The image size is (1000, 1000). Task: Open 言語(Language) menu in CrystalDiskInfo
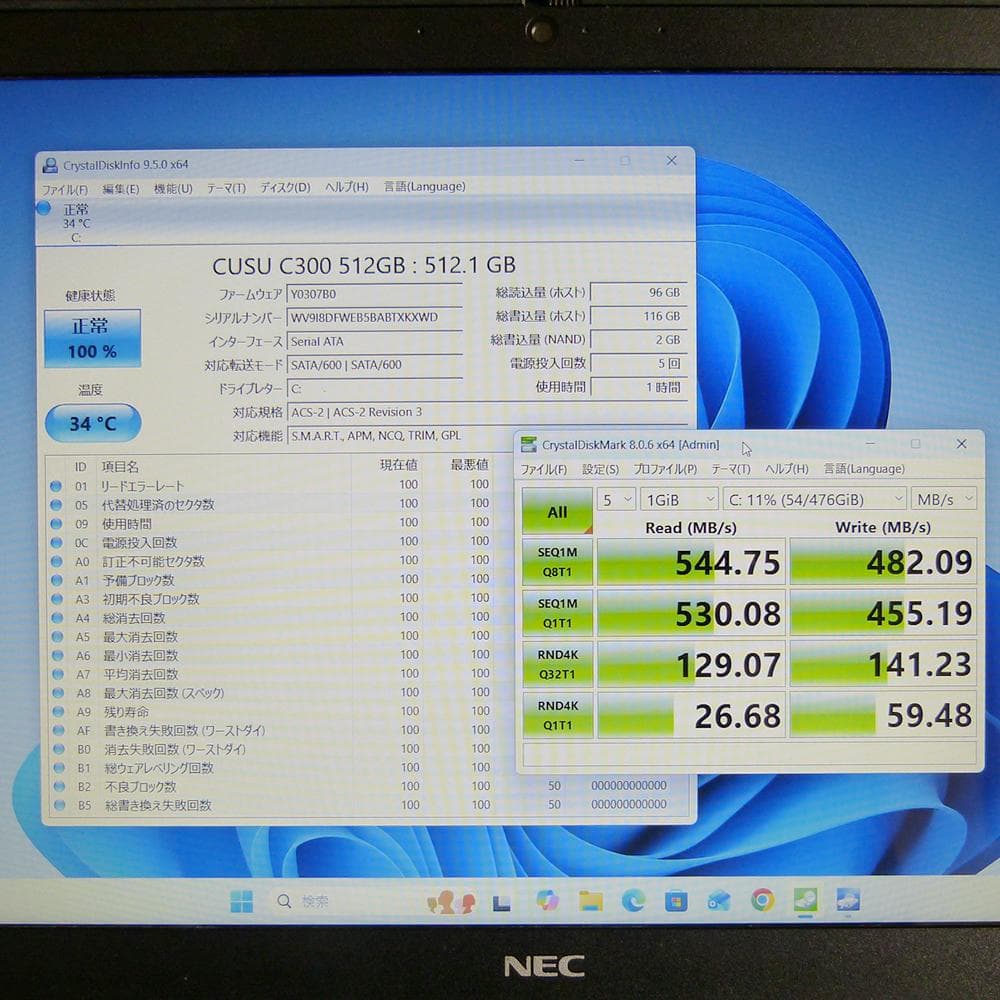pos(424,186)
